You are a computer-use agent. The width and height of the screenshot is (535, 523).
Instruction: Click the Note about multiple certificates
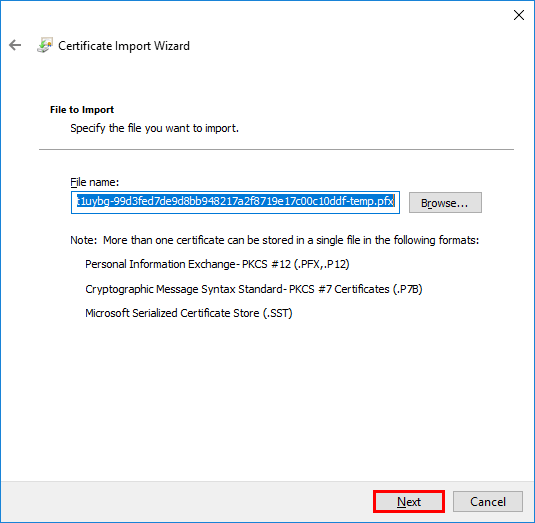tap(274, 240)
